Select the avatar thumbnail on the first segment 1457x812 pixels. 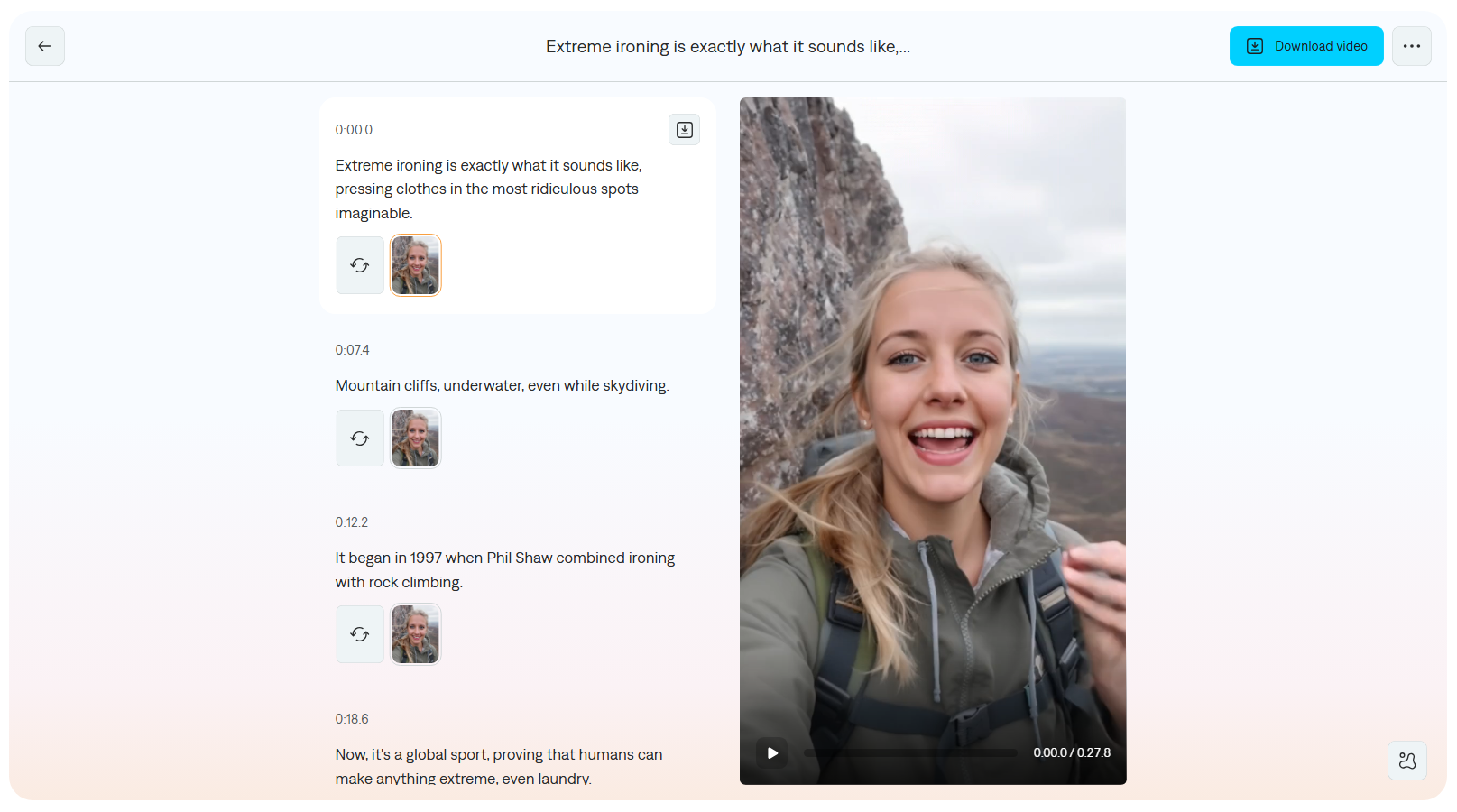(415, 264)
